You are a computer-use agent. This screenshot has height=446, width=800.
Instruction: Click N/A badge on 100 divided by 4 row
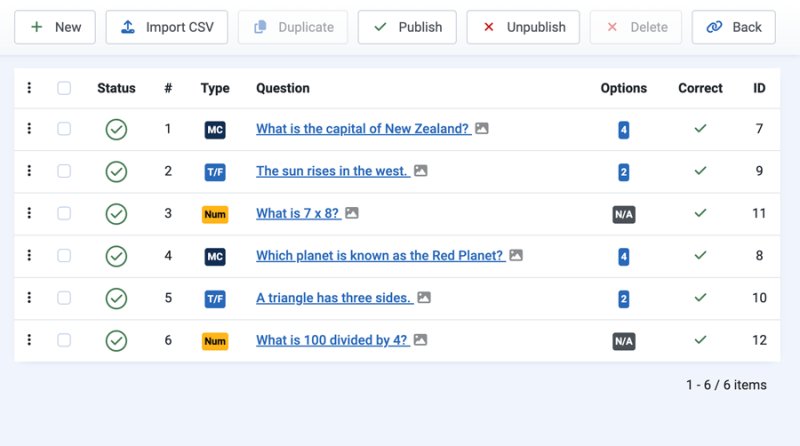click(x=623, y=341)
